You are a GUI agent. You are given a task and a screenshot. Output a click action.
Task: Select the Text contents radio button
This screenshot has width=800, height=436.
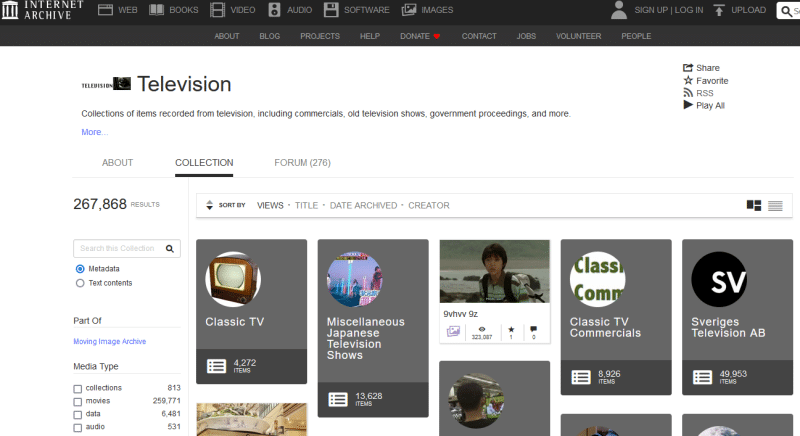[x=80, y=283]
